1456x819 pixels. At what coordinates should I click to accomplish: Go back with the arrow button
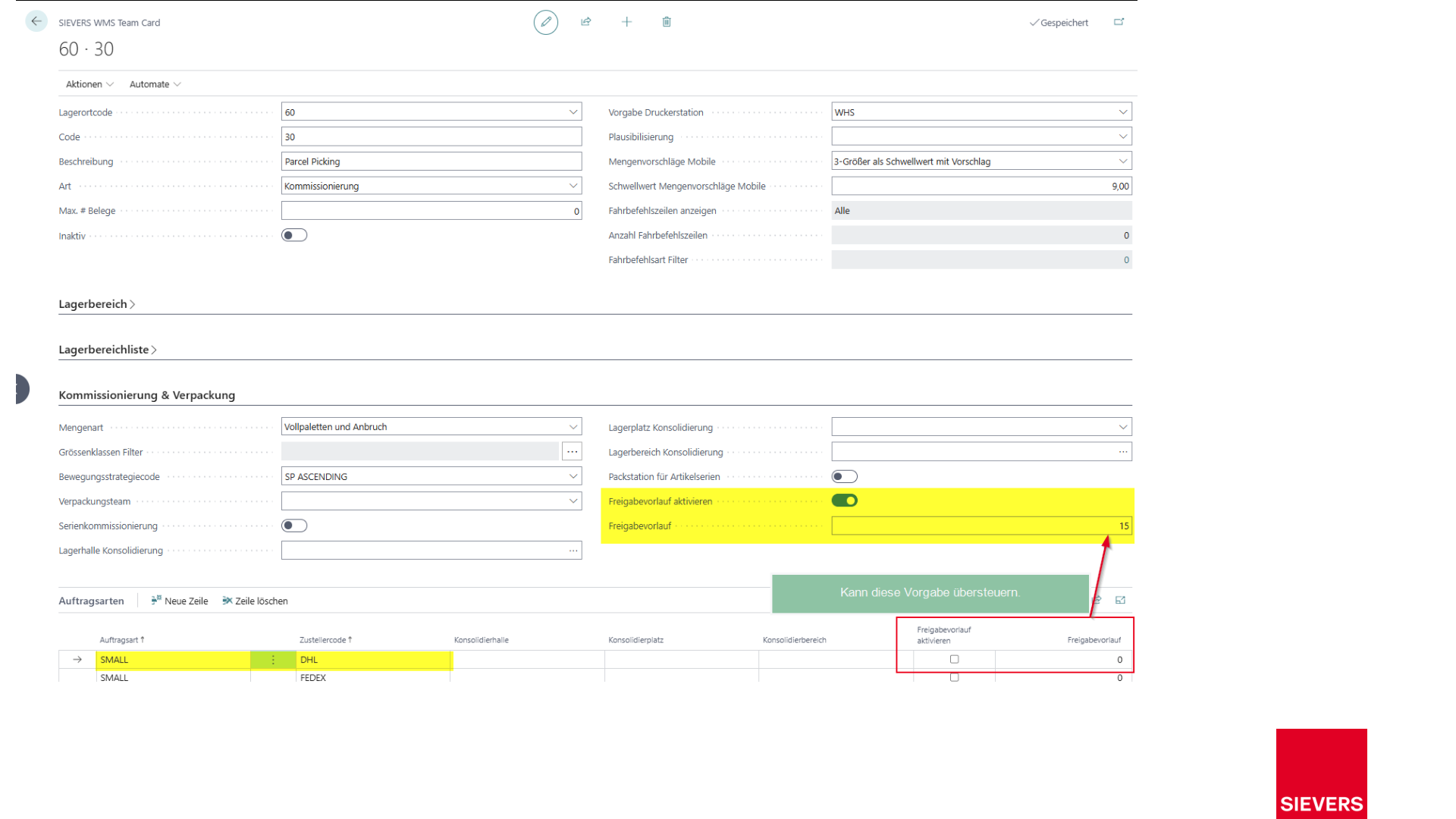click(36, 21)
